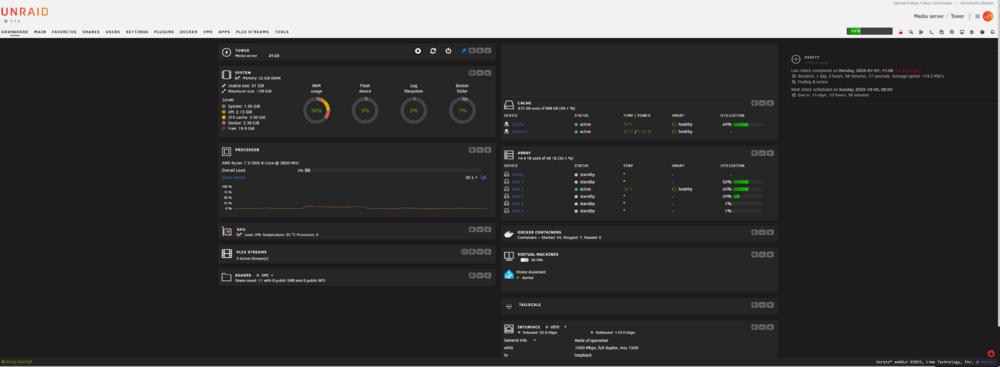Click the Docker whale icon

point(508,234)
